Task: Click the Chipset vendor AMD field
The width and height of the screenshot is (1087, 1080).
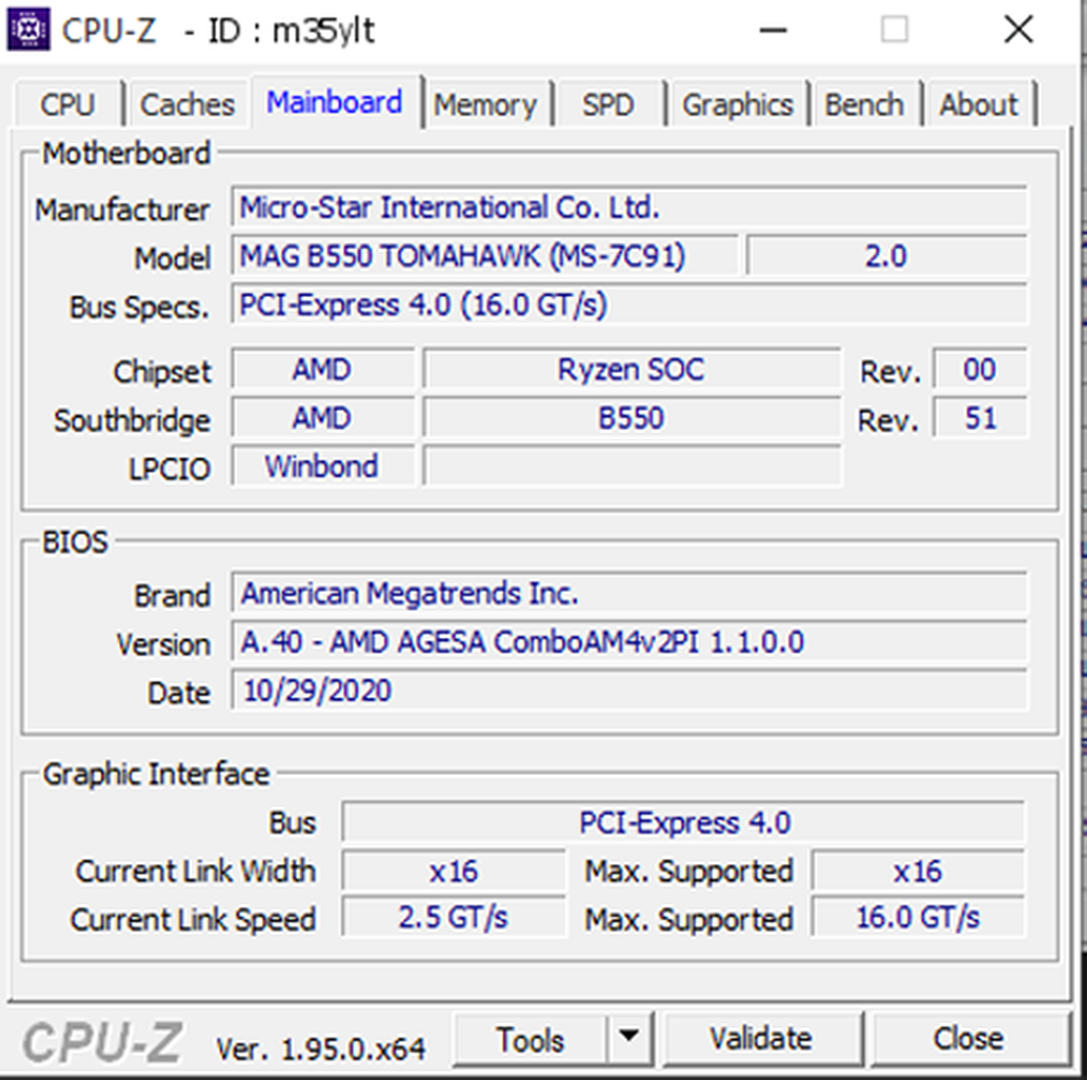Action: tap(323, 369)
